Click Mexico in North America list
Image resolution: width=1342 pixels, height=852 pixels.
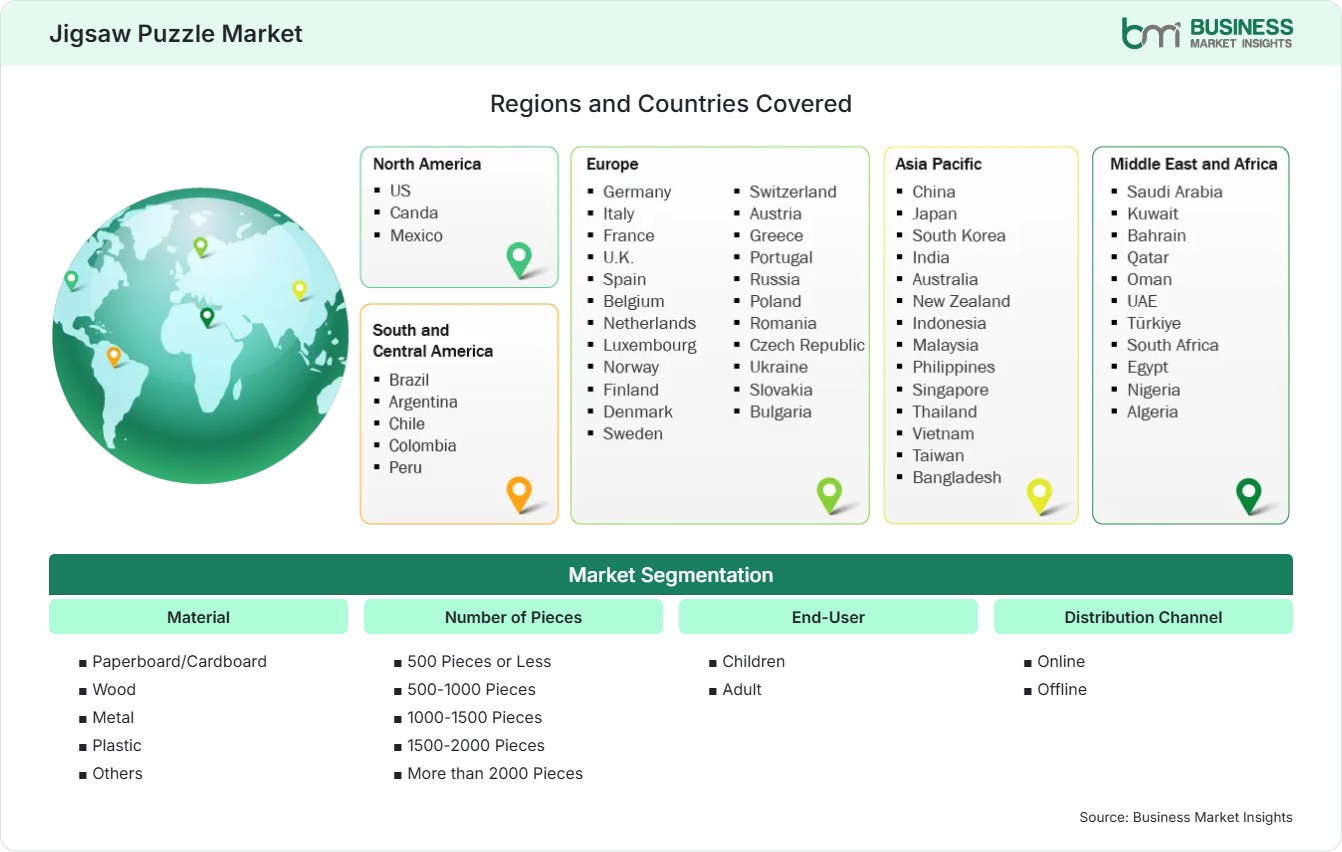416,235
